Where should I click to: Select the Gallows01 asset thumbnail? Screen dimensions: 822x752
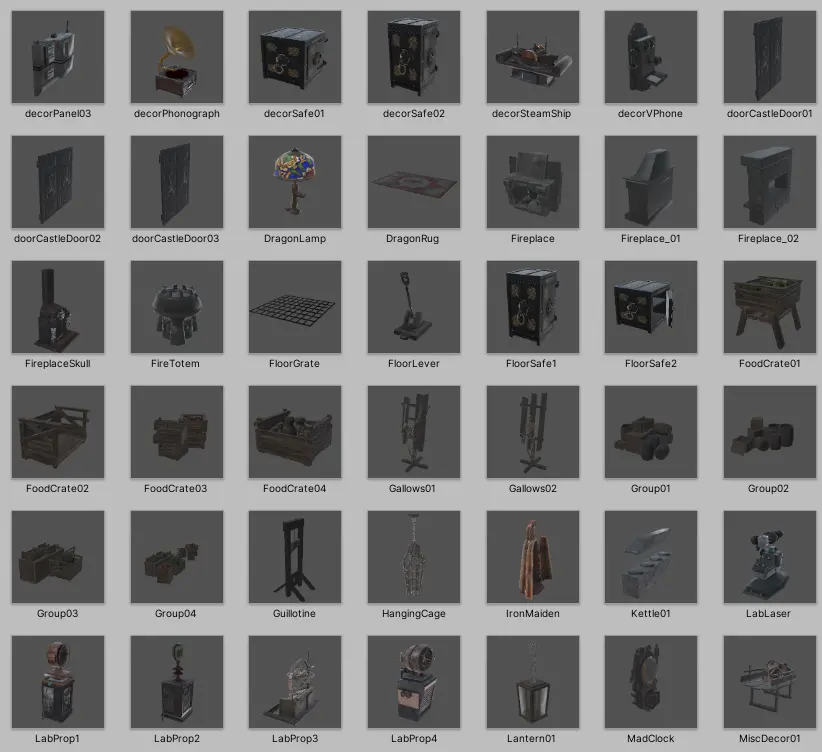click(414, 432)
